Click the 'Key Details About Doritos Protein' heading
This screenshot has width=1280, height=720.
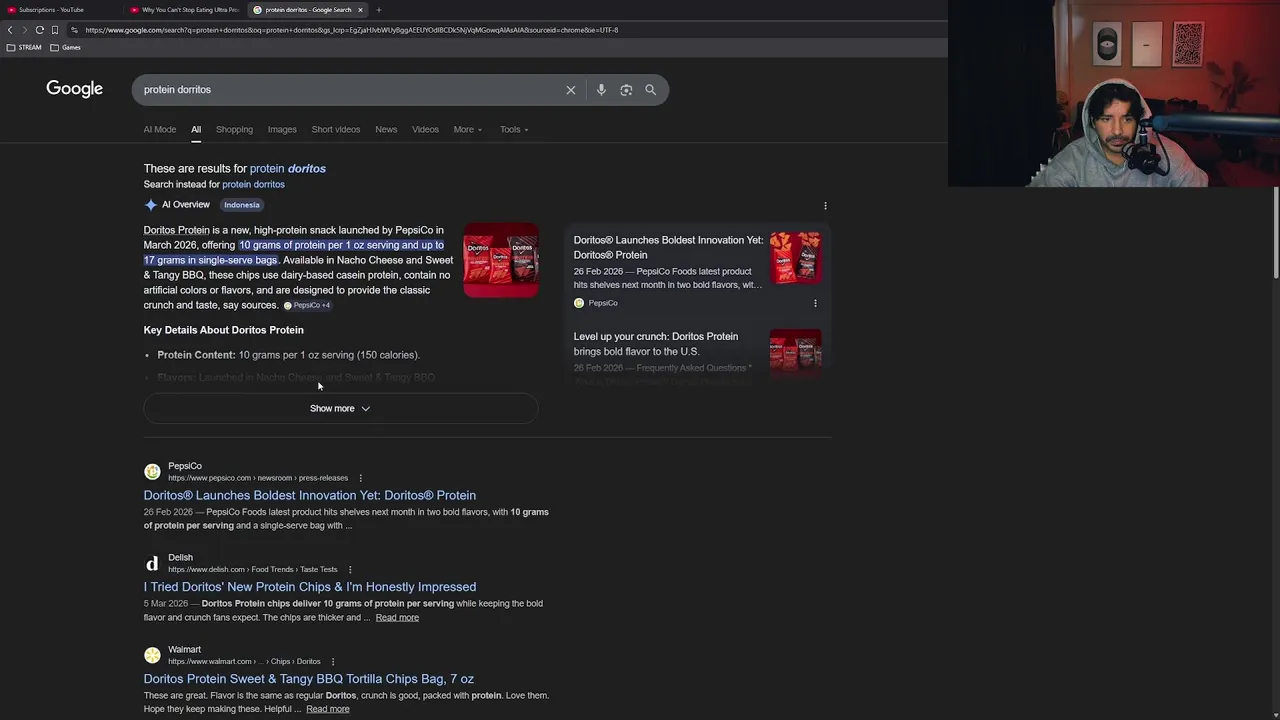click(x=224, y=330)
